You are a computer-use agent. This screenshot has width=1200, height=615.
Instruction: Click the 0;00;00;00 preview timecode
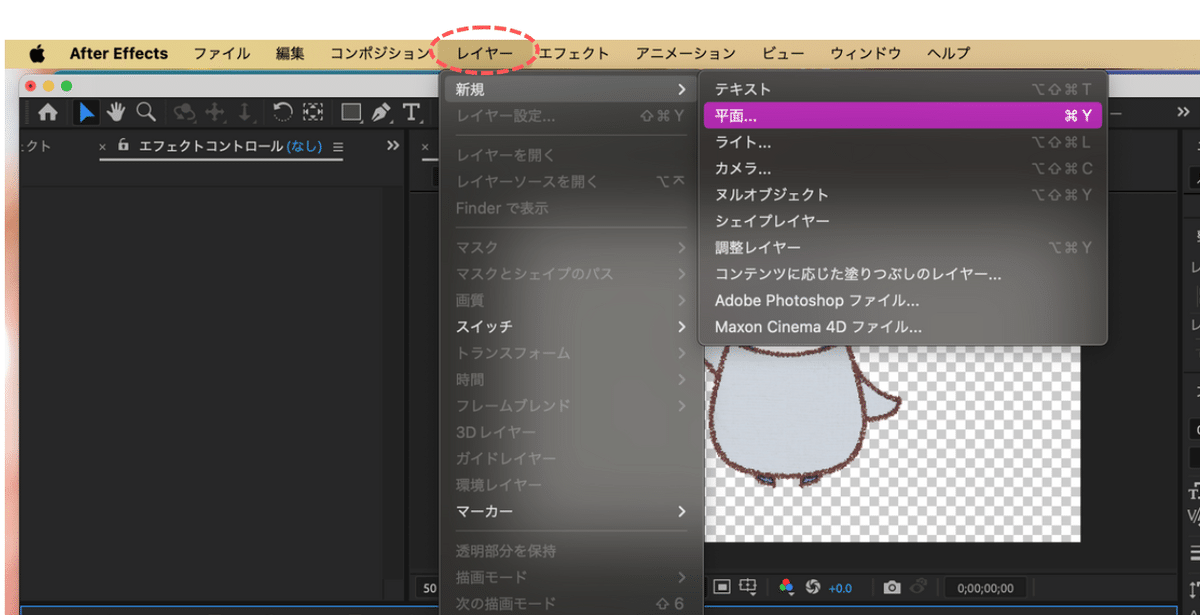coord(985,588)
